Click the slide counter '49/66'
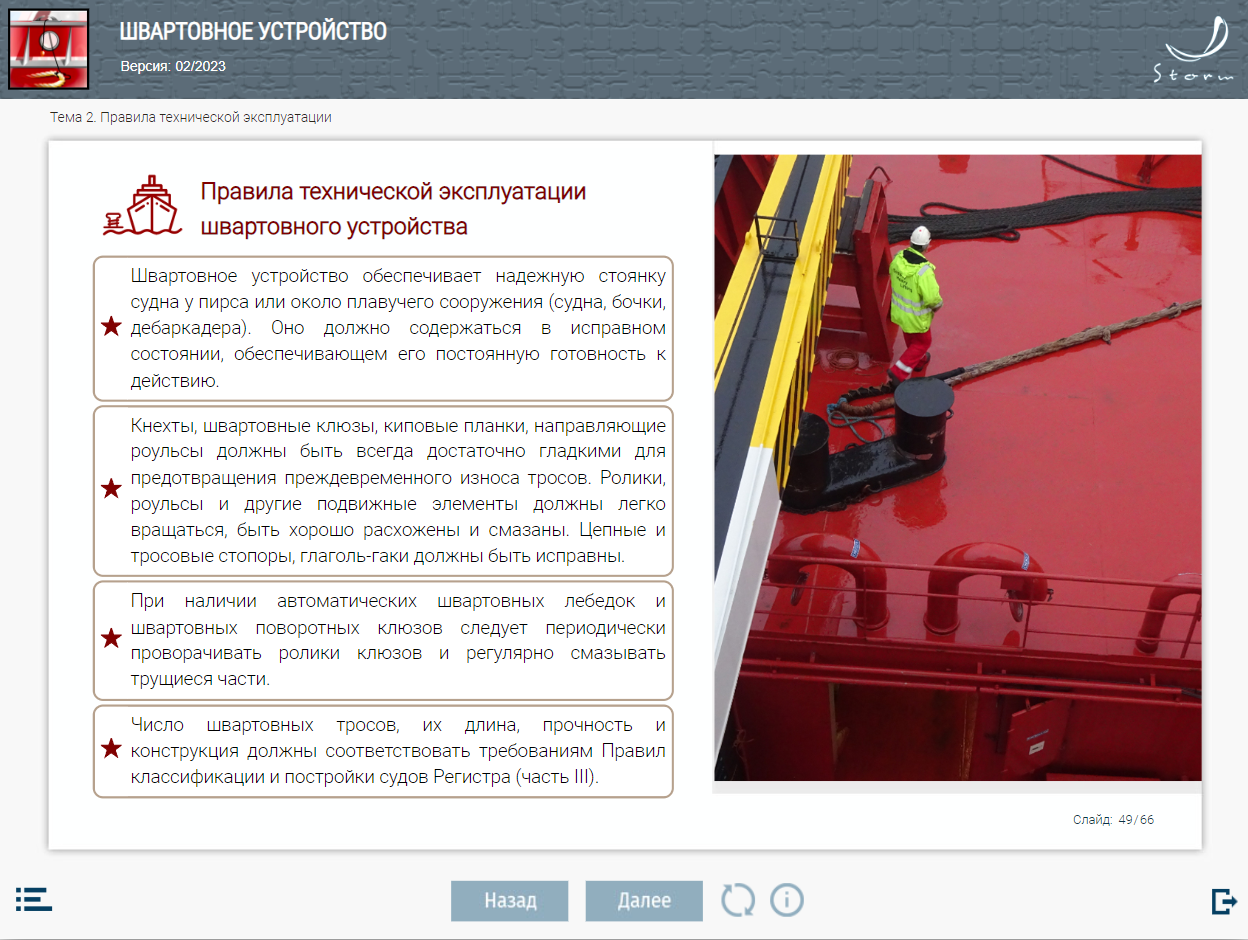This screenshot has height=940, width=1248. tap(1136, 820)
